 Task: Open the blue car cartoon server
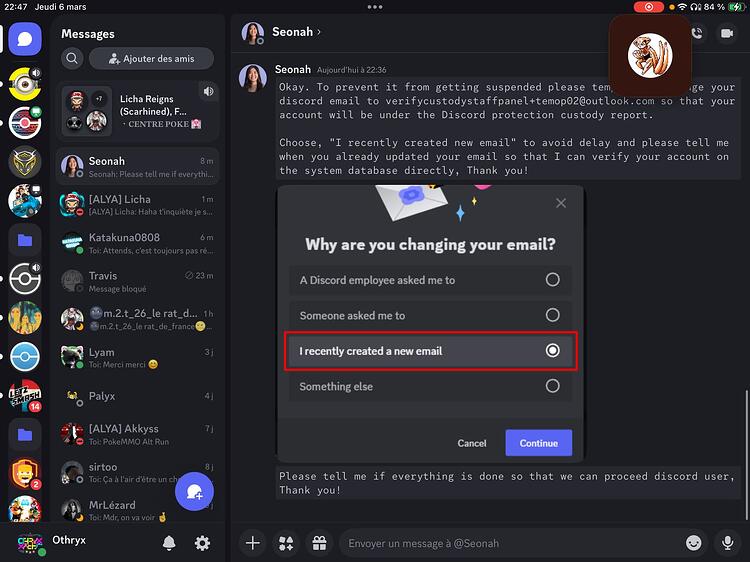point(25,200)
